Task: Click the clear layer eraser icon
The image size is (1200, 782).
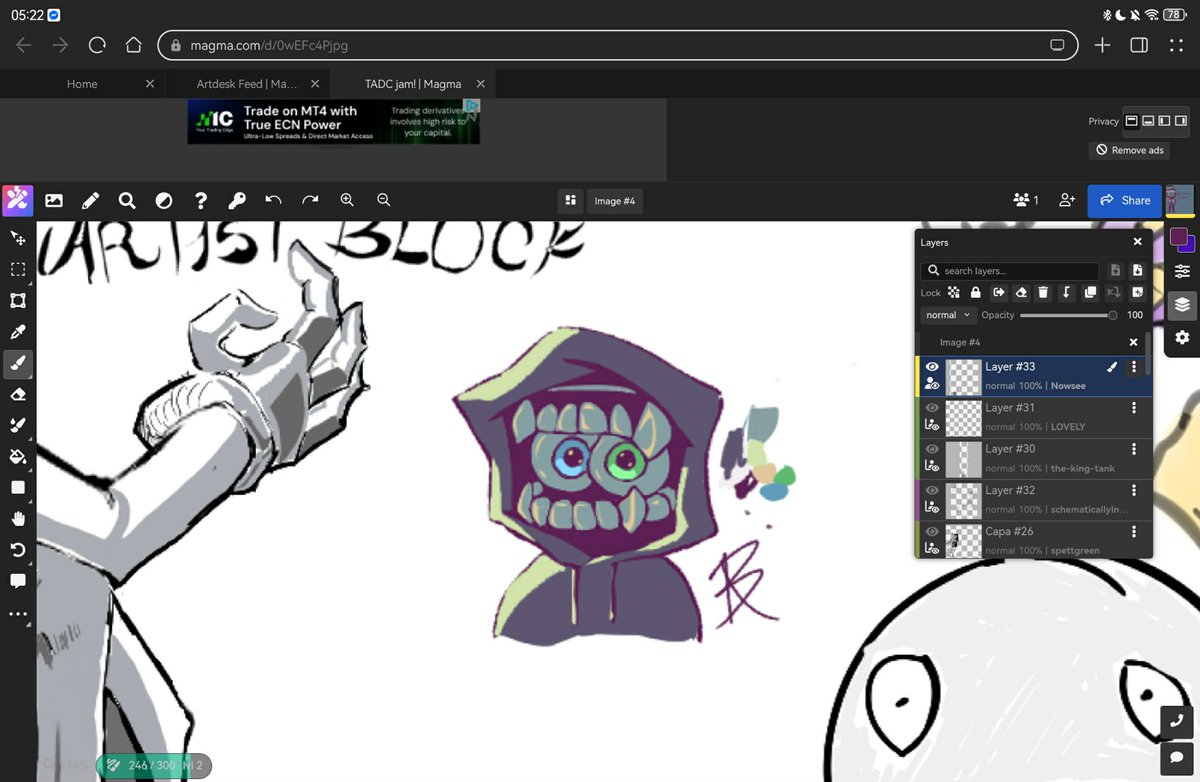Action: [1021, 292]
